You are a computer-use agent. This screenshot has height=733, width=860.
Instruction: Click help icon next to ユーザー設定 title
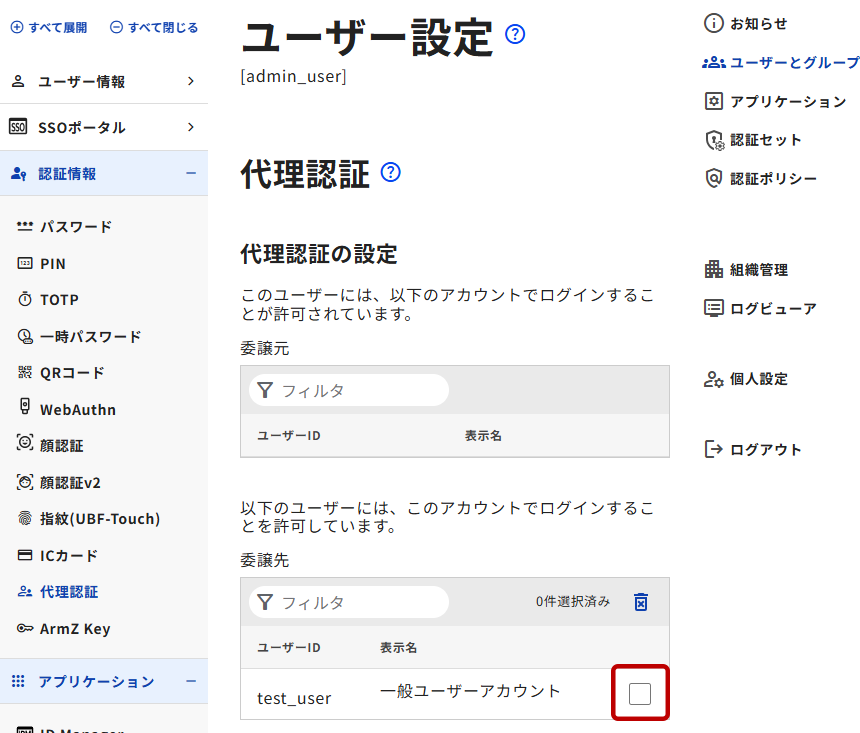click(515, 35)
